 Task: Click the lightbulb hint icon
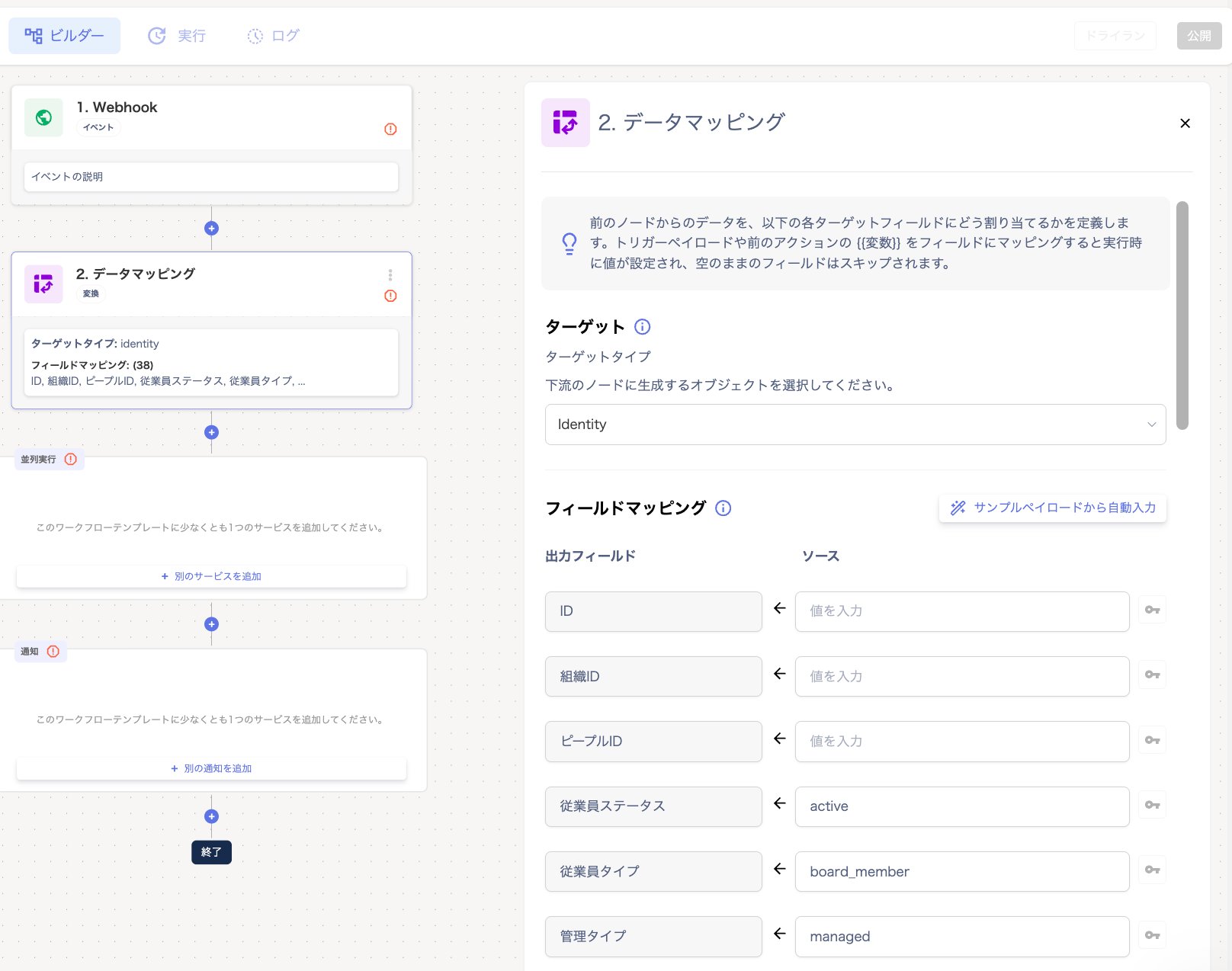[569, 243]
